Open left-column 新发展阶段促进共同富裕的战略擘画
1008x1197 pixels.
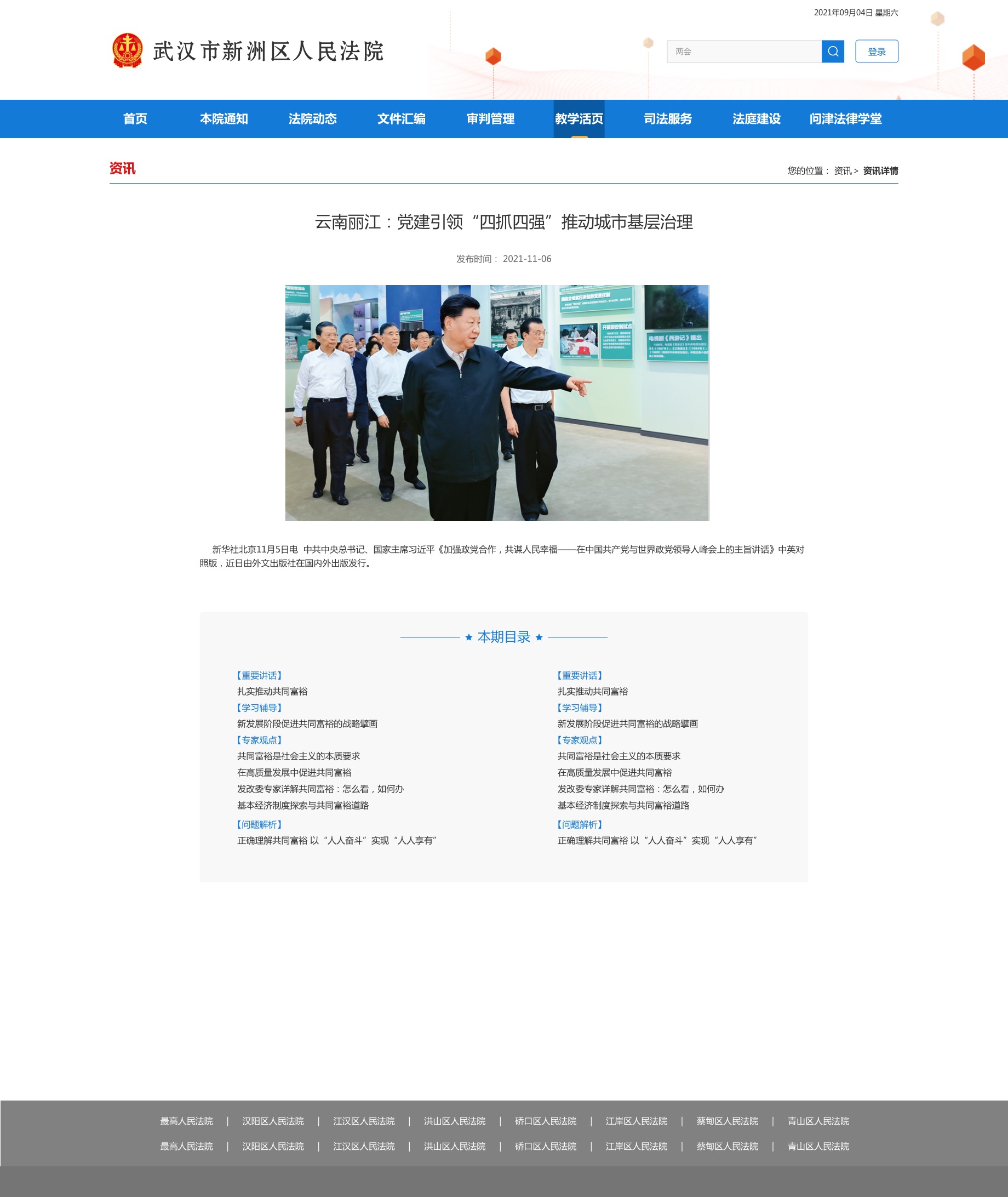[x=307, y=723]
